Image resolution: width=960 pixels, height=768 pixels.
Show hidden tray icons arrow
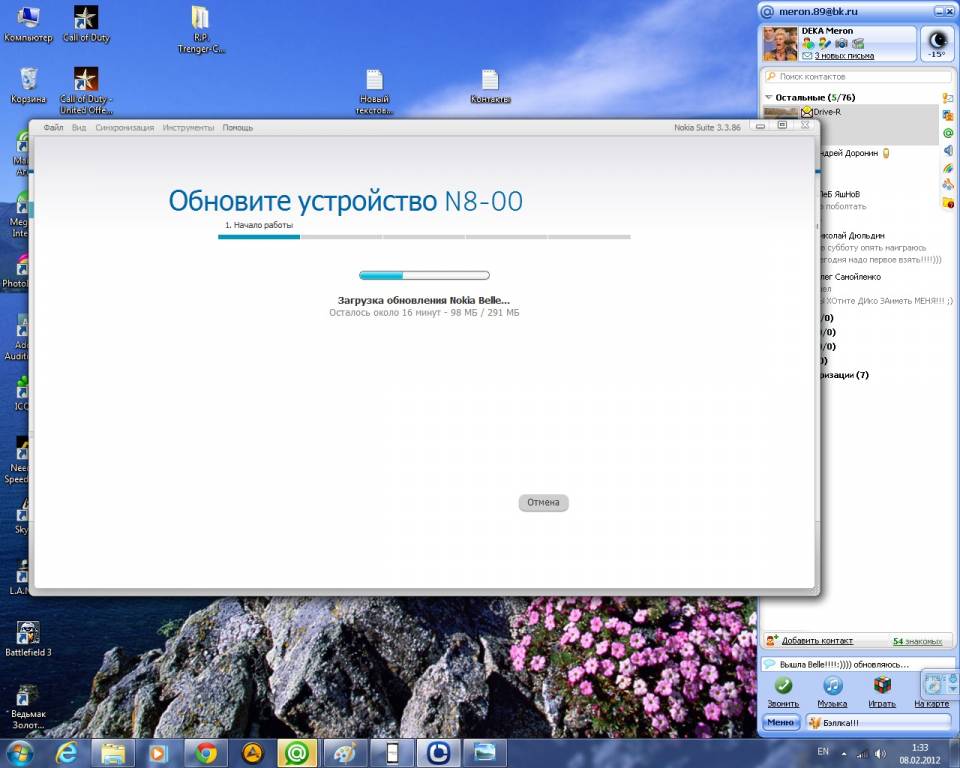click(x=844, y=753)
